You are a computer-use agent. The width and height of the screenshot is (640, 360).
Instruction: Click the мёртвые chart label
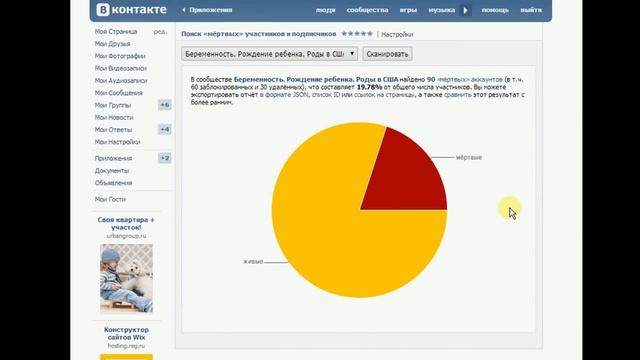pos(469,157)
